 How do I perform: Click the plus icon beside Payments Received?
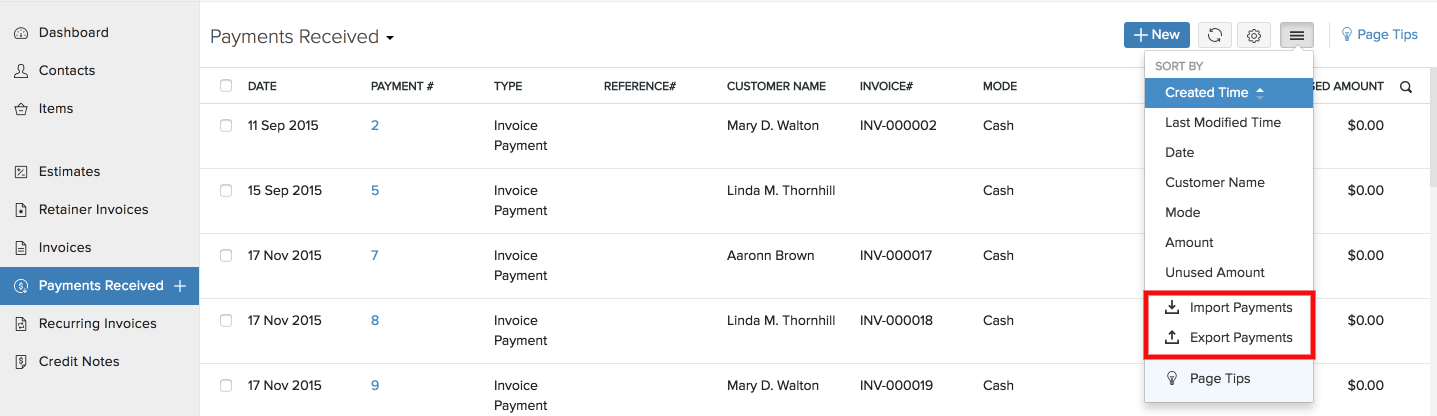180,286
